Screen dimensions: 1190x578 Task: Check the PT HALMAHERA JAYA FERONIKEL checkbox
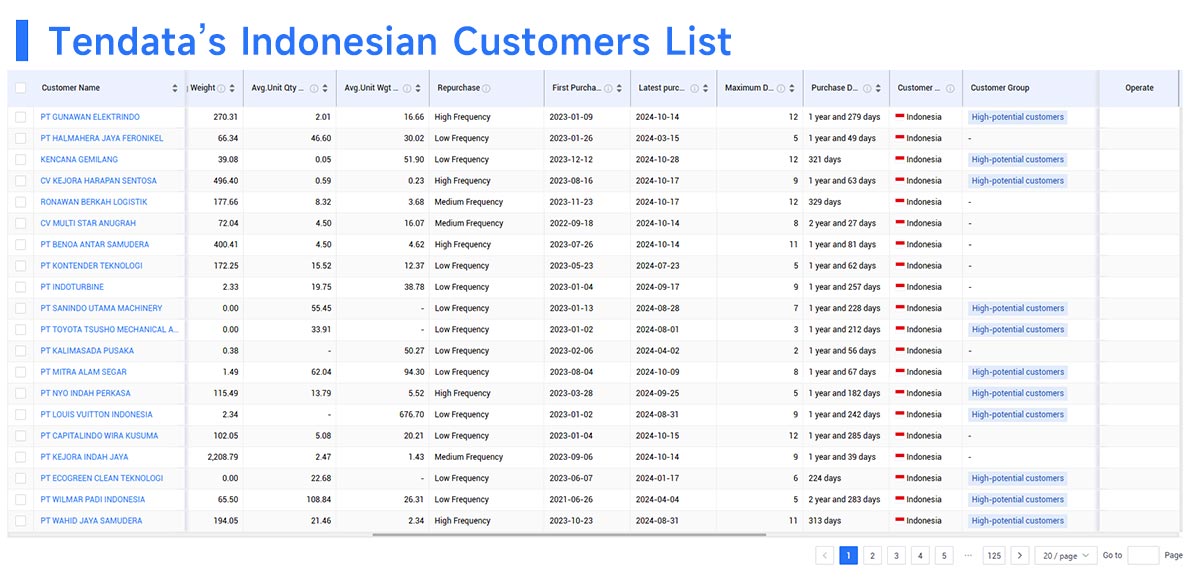click(20, 138)
